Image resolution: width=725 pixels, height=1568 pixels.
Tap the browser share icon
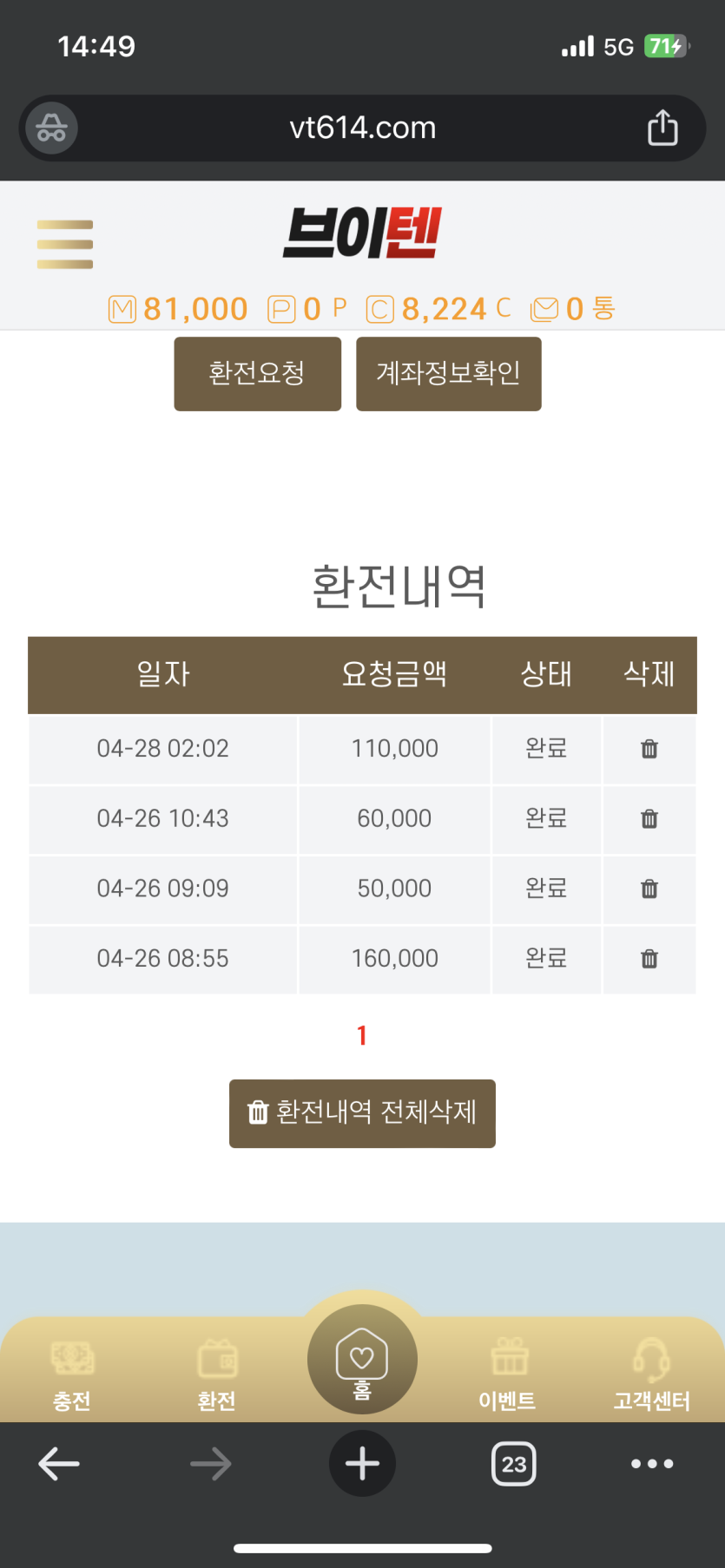click(x=662, y=128)
